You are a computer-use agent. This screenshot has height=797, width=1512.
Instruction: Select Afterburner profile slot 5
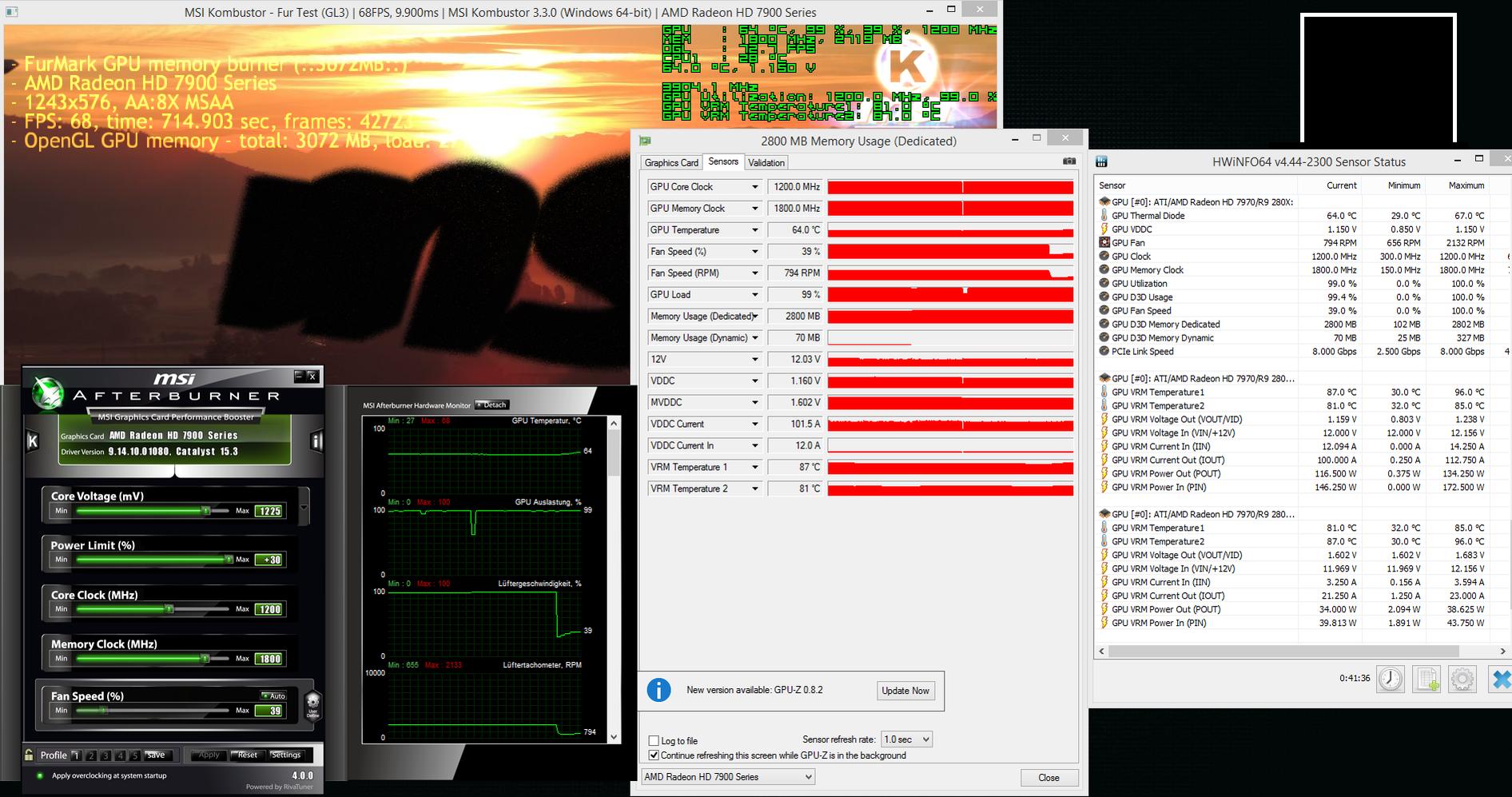[134, 755]
